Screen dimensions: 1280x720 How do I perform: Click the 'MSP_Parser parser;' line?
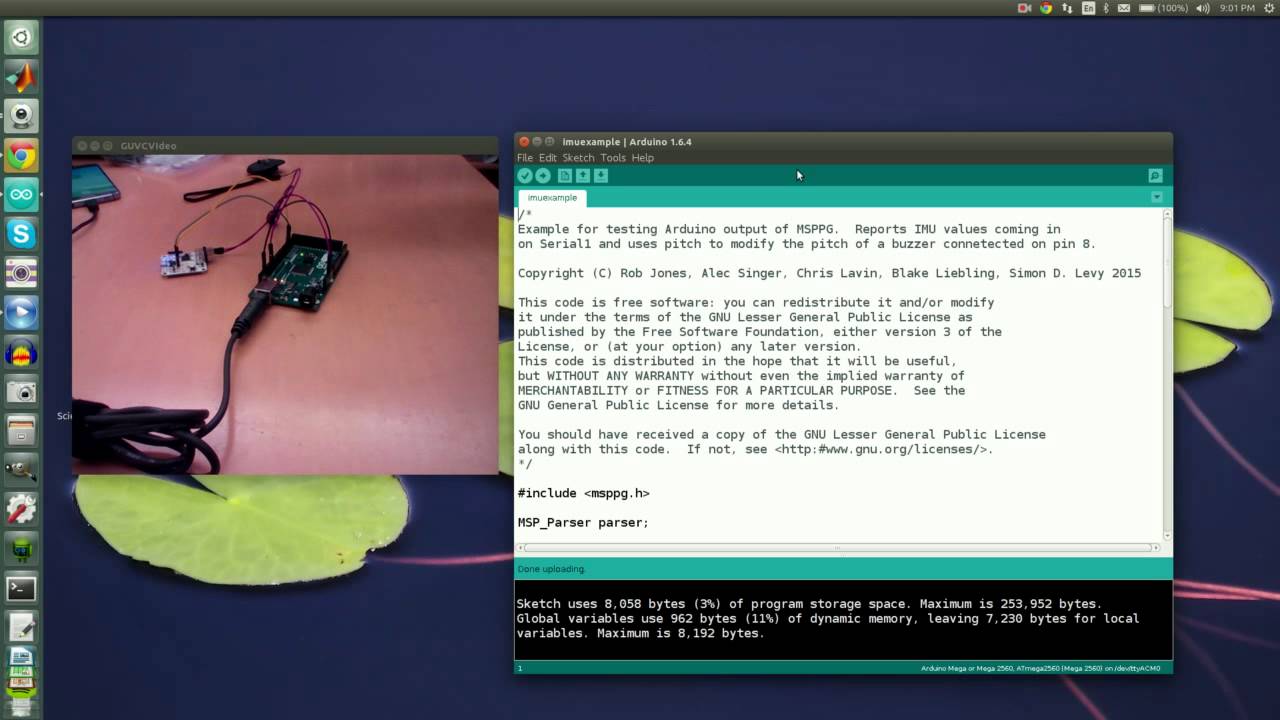tap(583, 522)
